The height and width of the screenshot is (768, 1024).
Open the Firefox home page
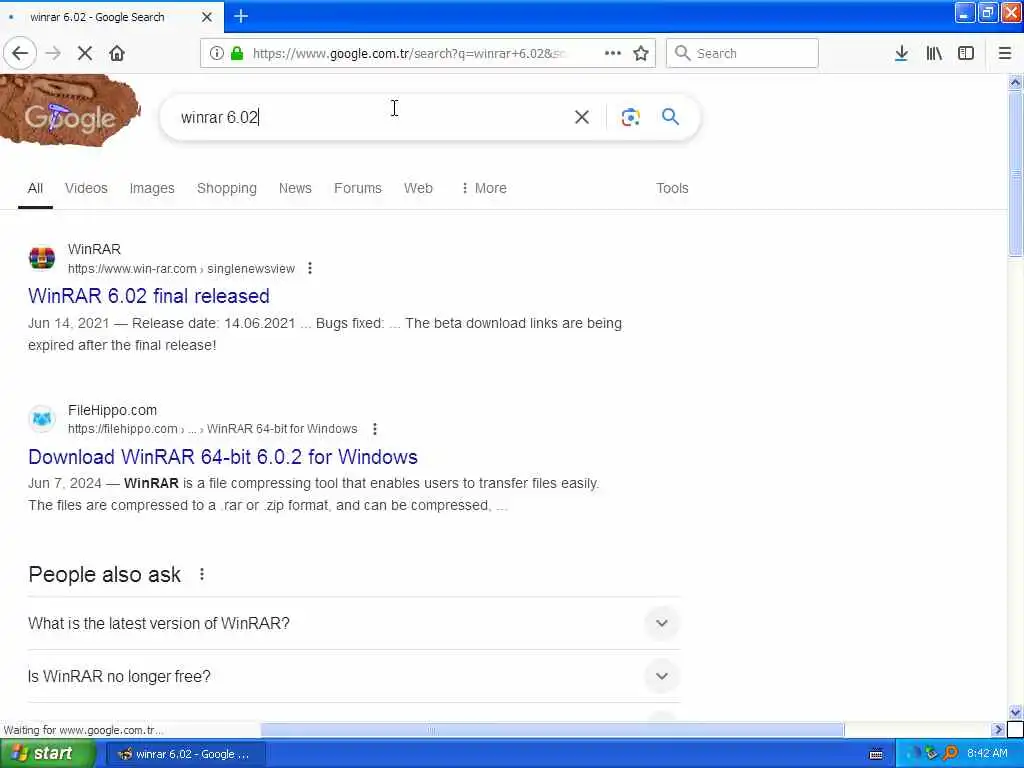pyautogui.click(x=117, y=54)
